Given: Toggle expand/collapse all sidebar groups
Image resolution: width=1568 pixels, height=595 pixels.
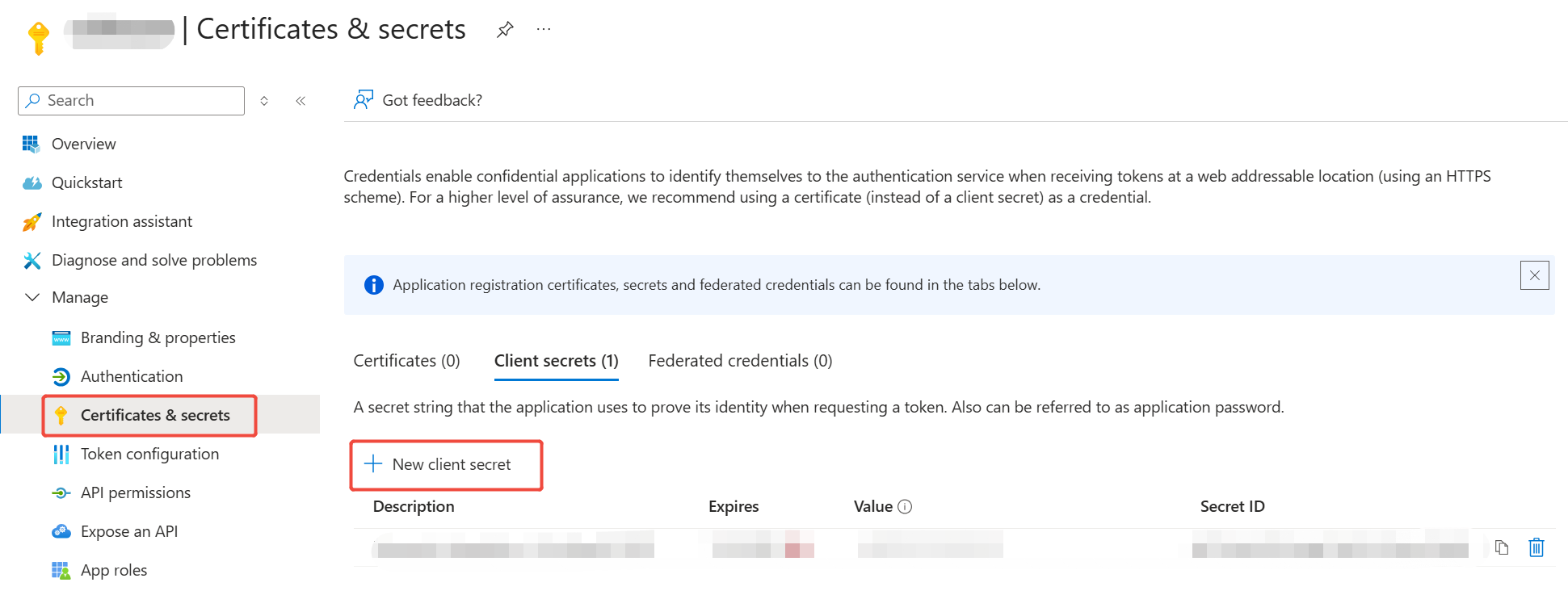Looking at the screenshot, I should (264, 101).
